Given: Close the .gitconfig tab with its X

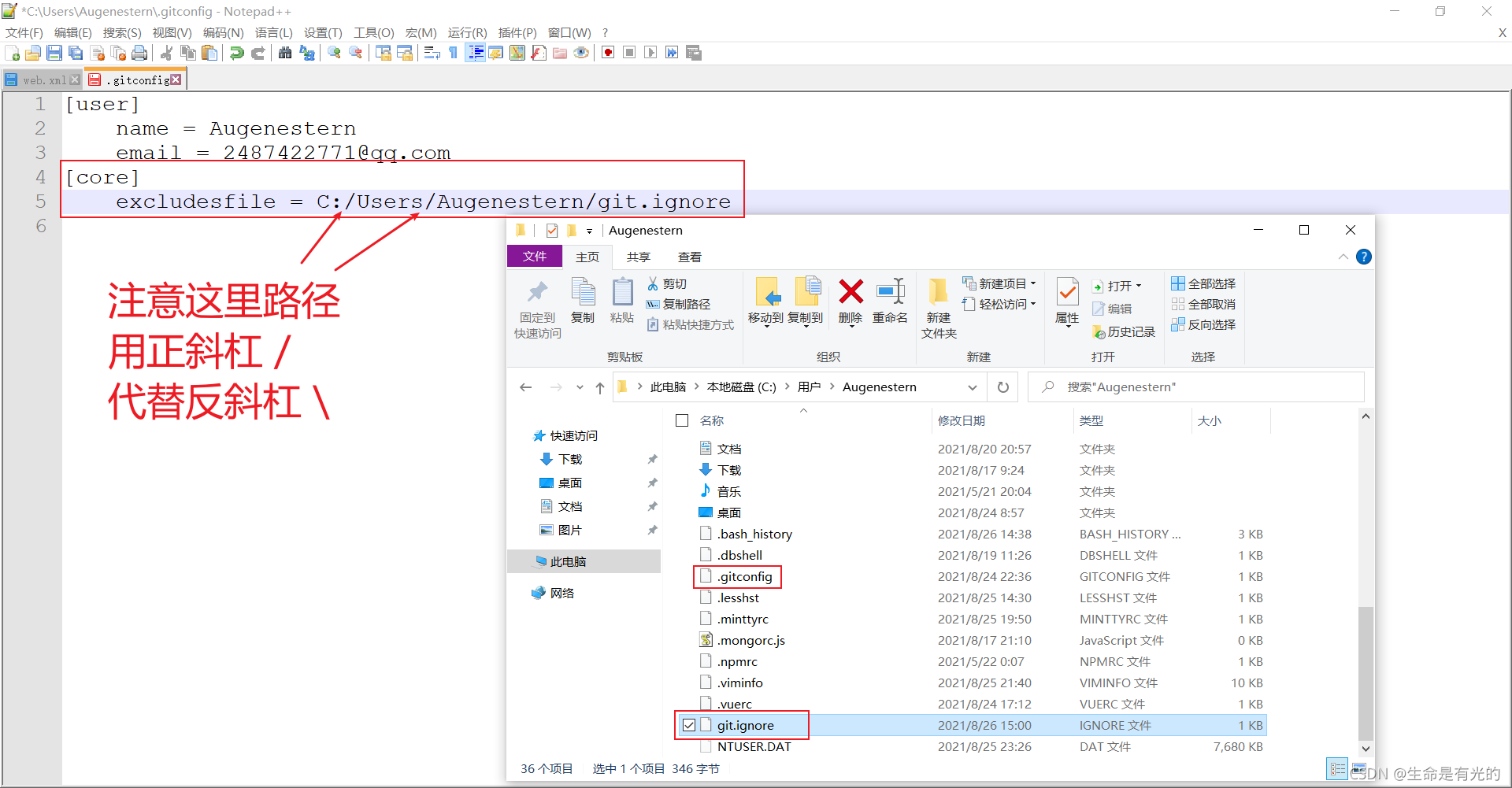Looking at the screenshot, I should click(176, 80).
